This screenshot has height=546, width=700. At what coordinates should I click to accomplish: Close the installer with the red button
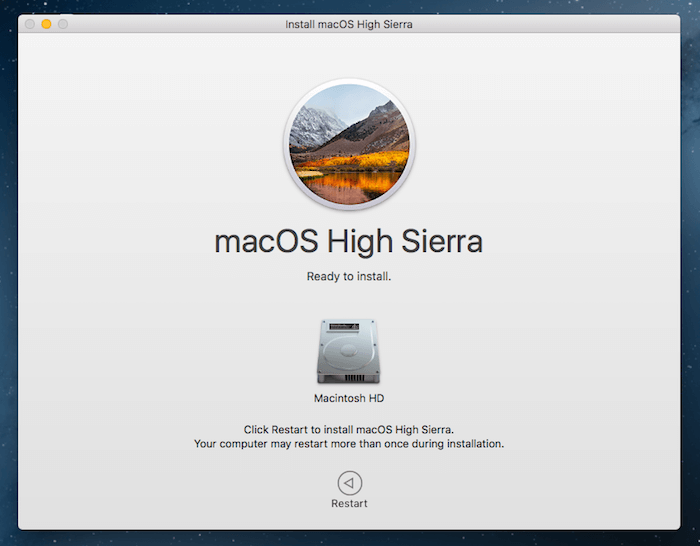pyautogui.click(x=30, y=24)
